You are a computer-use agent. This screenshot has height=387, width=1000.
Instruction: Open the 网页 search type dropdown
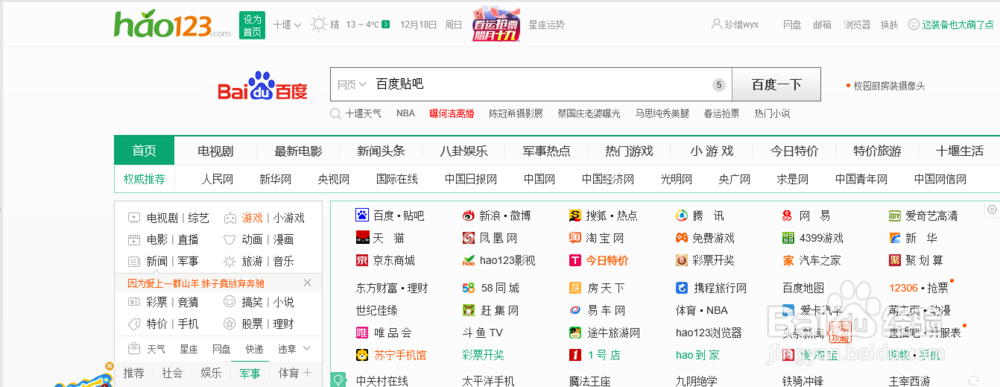tap(352, 84)
